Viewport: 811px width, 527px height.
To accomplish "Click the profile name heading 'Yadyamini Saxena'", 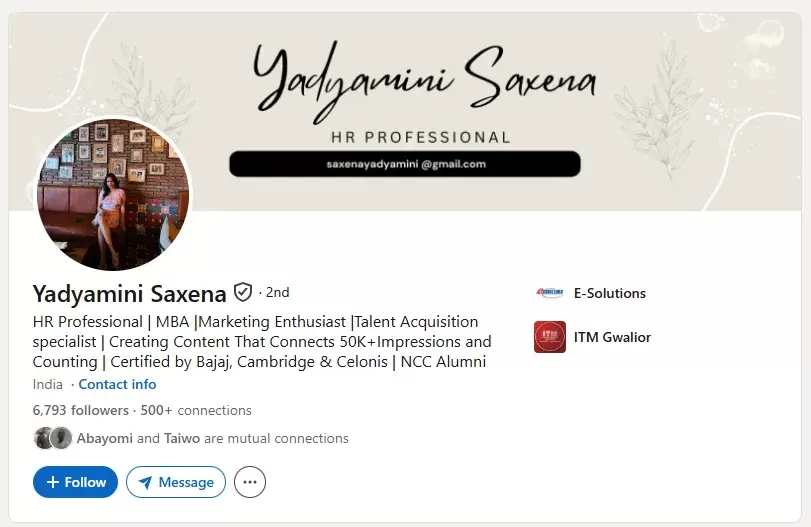I will [129, 293].
